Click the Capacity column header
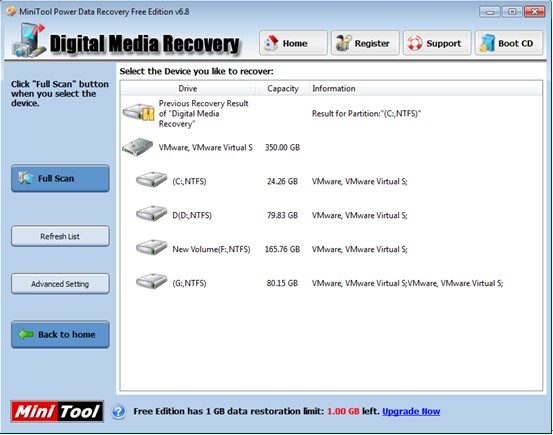The height and width of the screenshot is (435, 553). (282, 89)
